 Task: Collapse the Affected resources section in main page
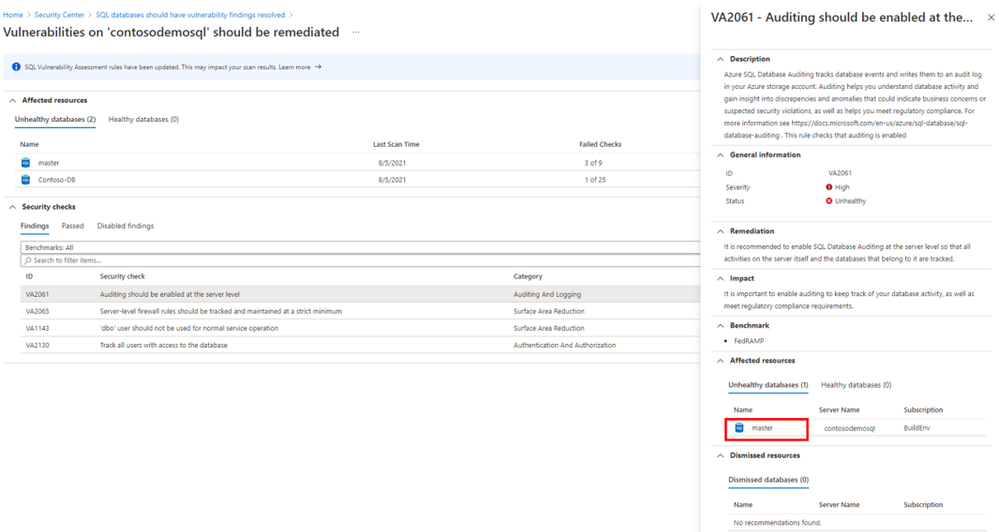[x=13, y=101]
